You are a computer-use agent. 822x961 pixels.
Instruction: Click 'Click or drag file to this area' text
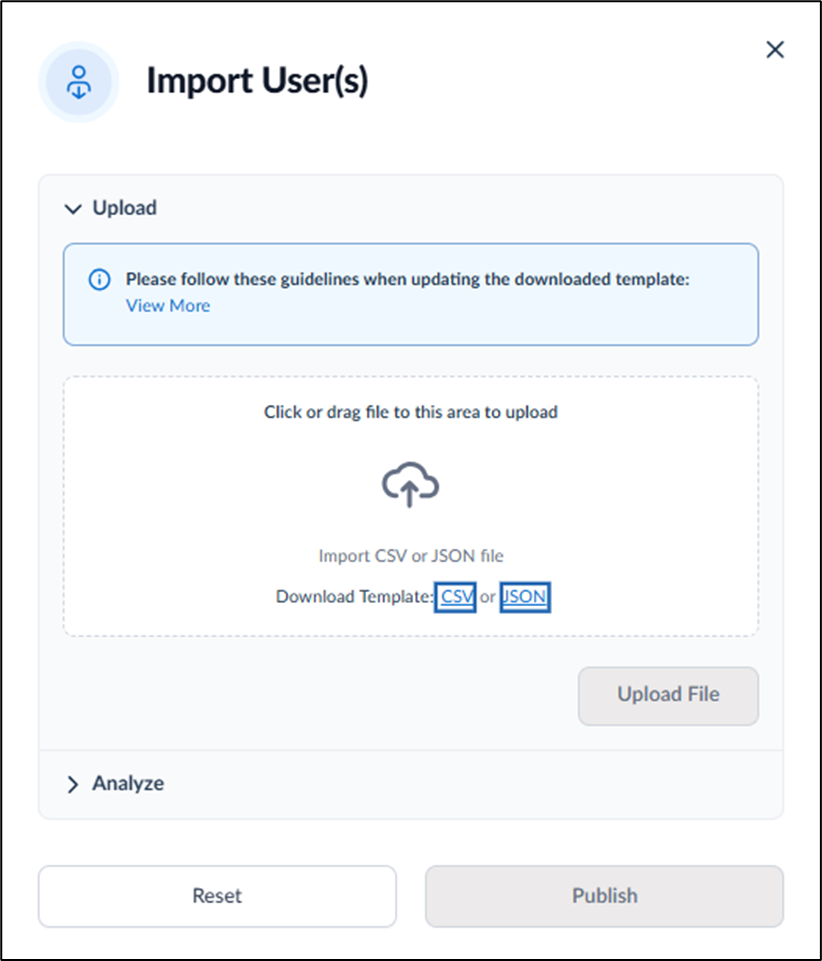tap(411, 412)
